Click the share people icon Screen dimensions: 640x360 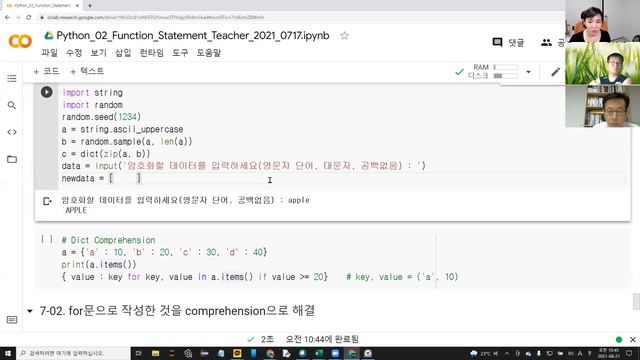[546, 42]
